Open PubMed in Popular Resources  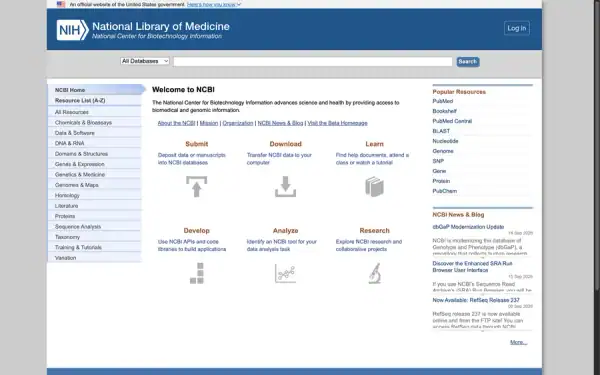pyautogui.click(x=443, y=101)
